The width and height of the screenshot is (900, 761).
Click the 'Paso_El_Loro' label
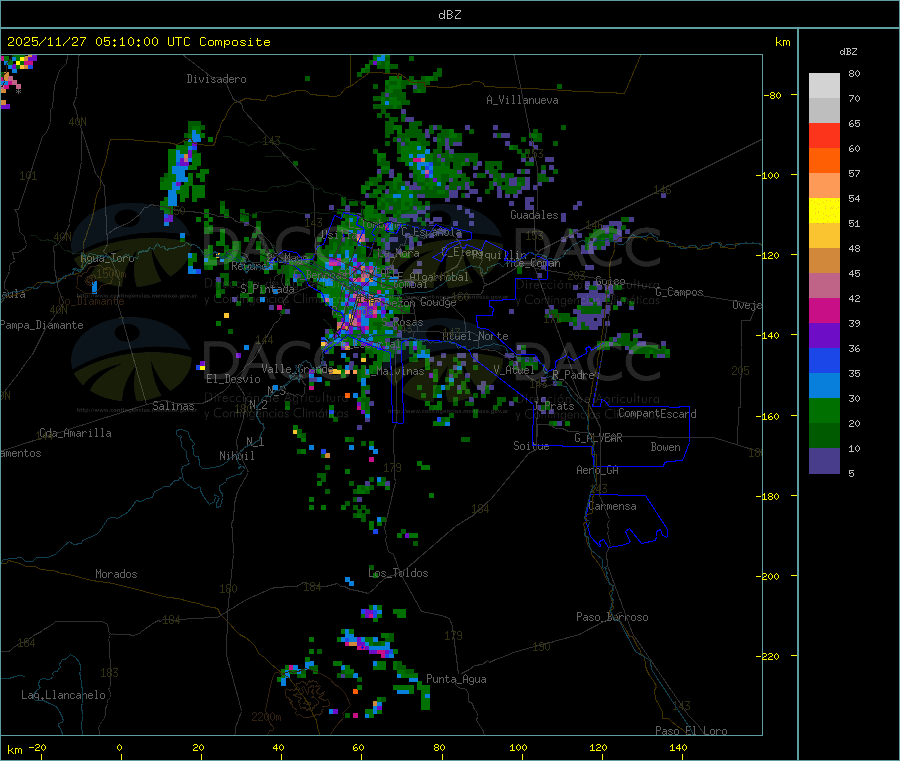tap(691, 731)
